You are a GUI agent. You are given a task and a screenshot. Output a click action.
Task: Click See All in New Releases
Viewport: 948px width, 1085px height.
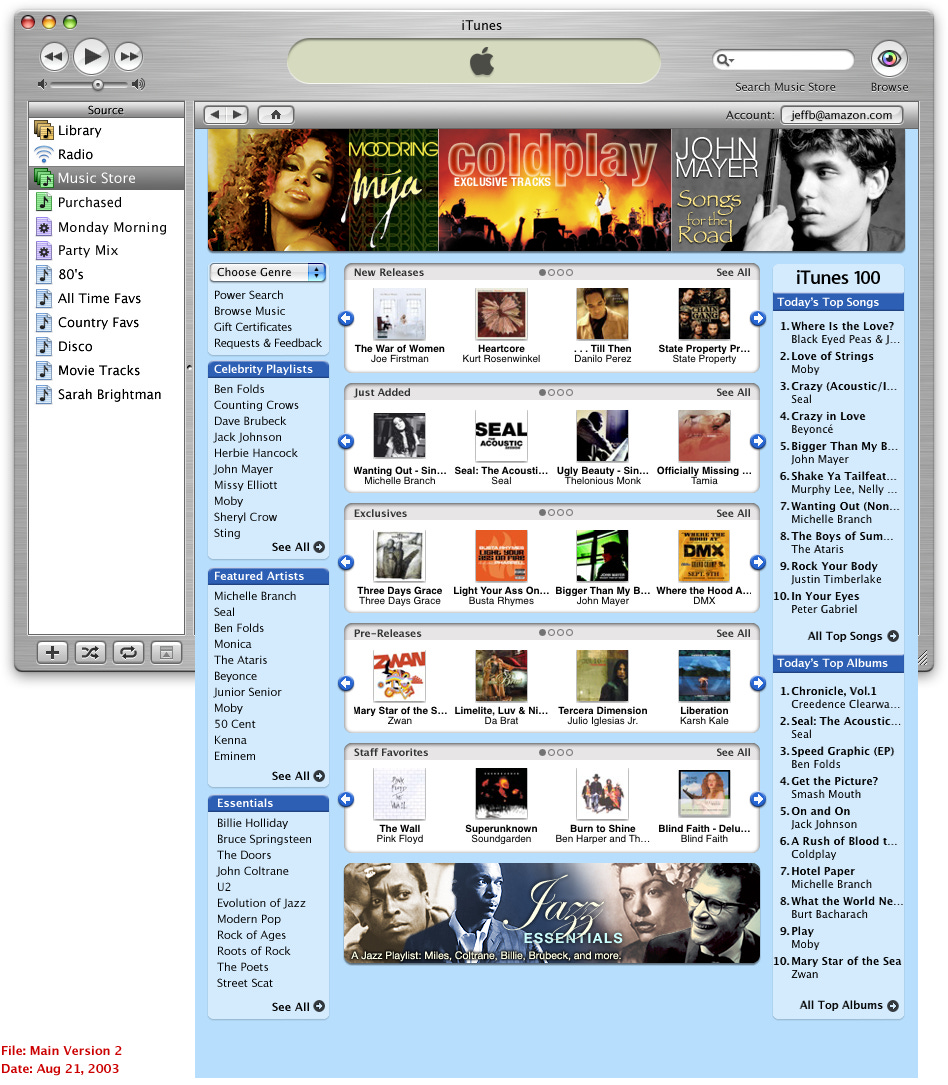pos(733,273)
